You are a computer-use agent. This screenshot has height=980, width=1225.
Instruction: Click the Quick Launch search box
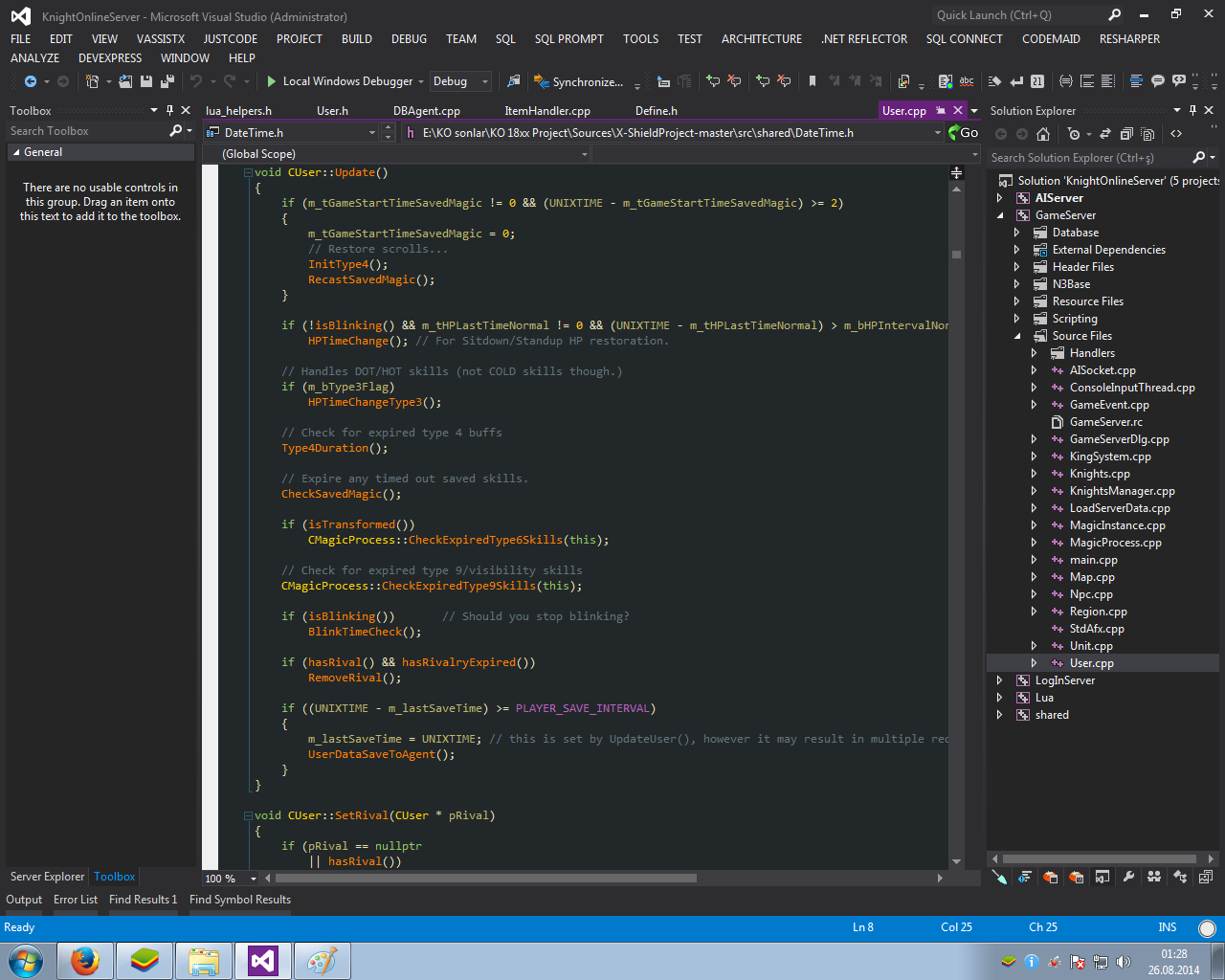1019,15
